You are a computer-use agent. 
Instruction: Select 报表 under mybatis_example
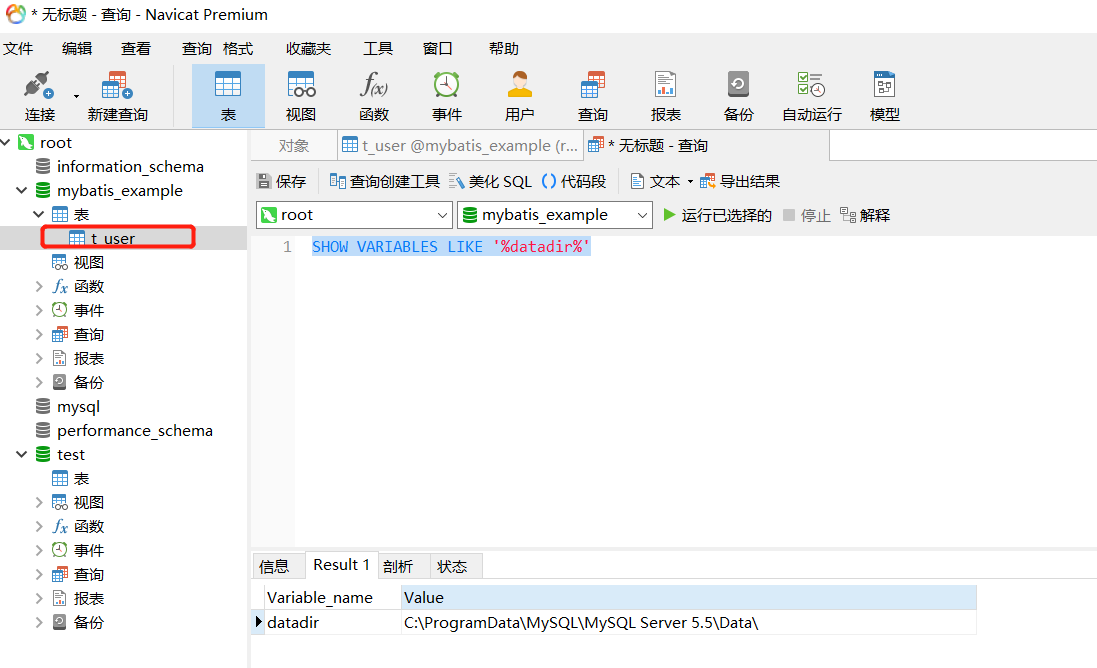click(88, 358)
